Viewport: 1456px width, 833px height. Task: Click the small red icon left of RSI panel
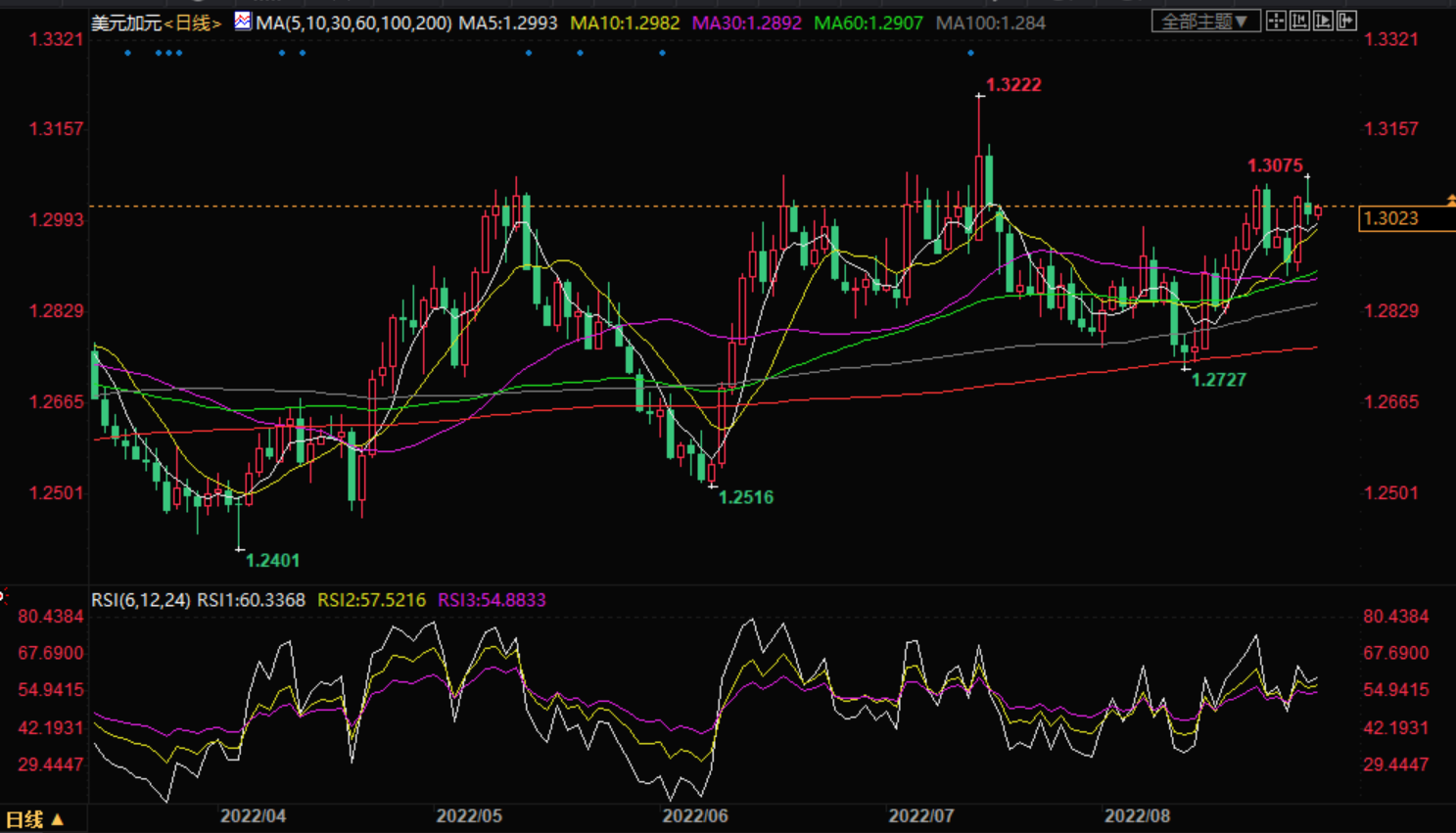pos(3,595)
